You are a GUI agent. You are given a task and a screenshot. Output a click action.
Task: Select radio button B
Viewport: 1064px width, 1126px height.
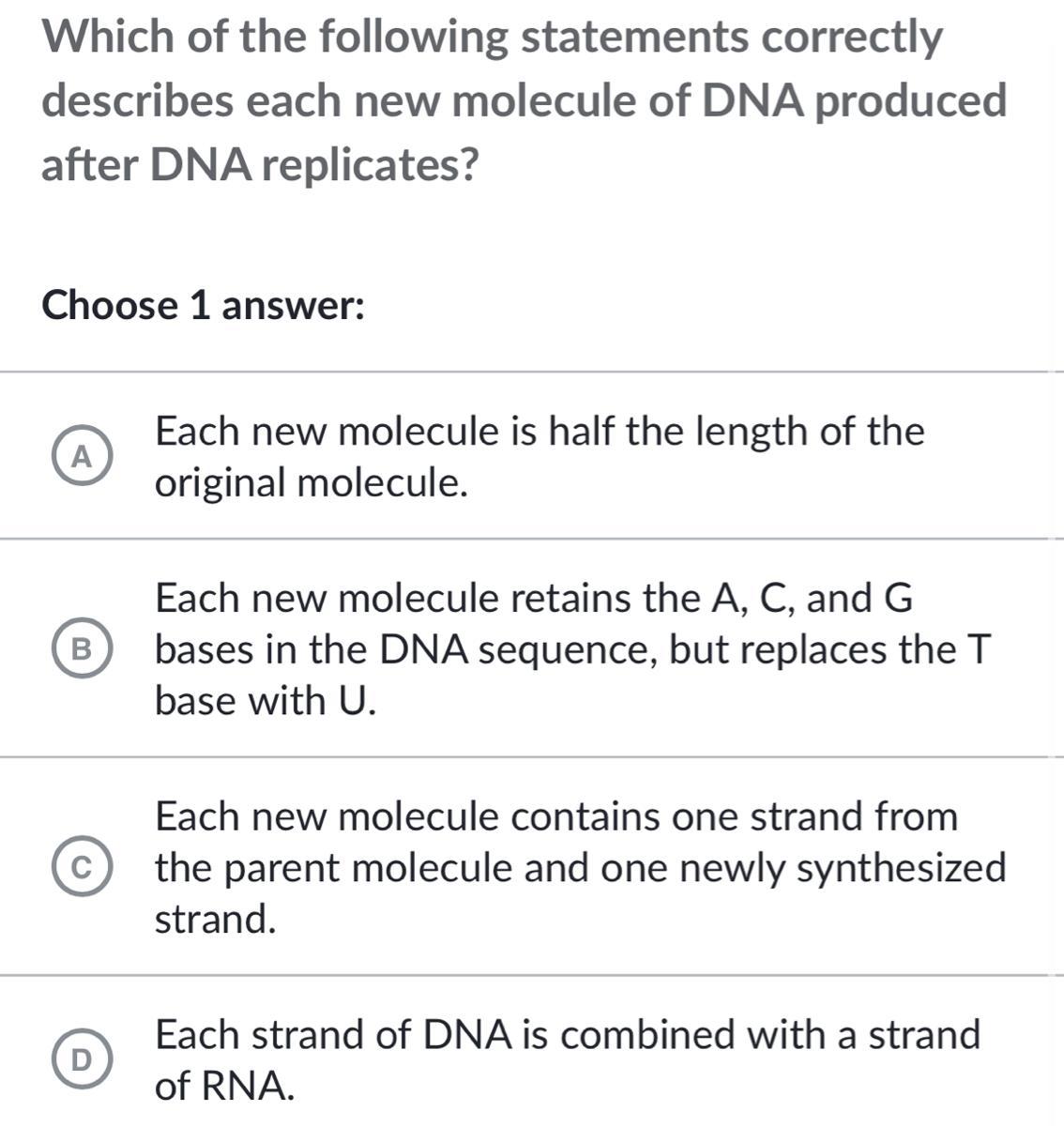coord(84,648)
